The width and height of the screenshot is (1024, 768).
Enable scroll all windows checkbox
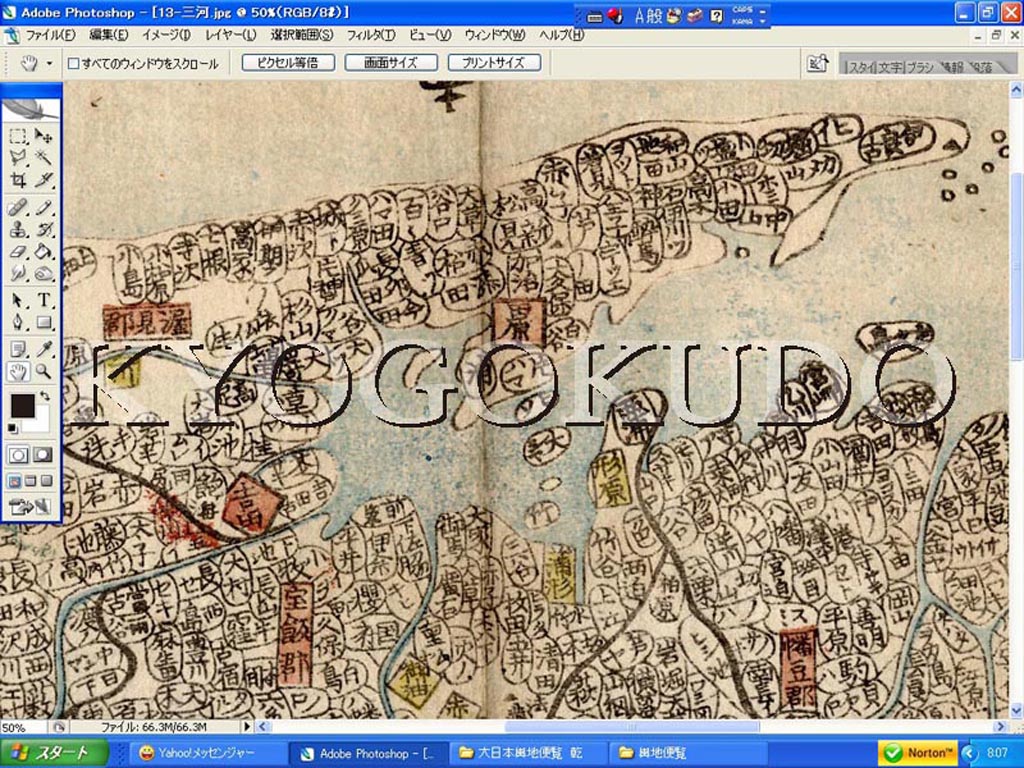click(74, 63)
